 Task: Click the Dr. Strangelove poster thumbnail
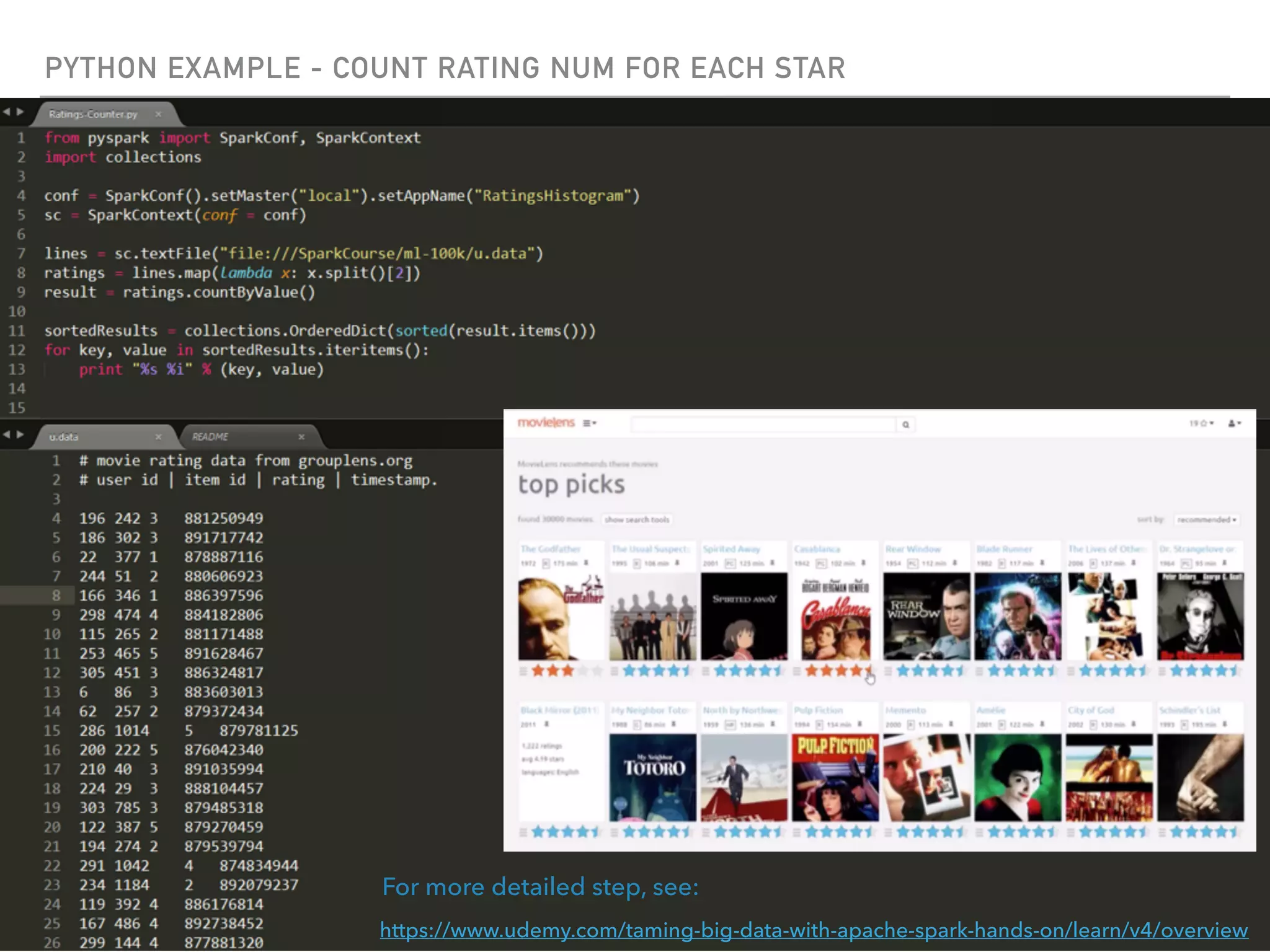pos(1201,617)
